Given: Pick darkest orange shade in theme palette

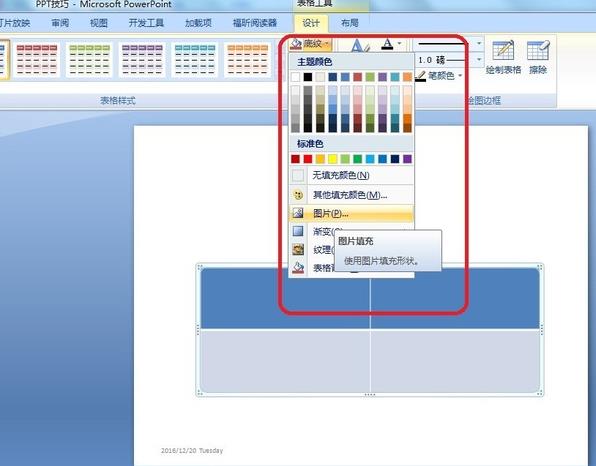Looking at the screenshot, I should coord(407,128).
